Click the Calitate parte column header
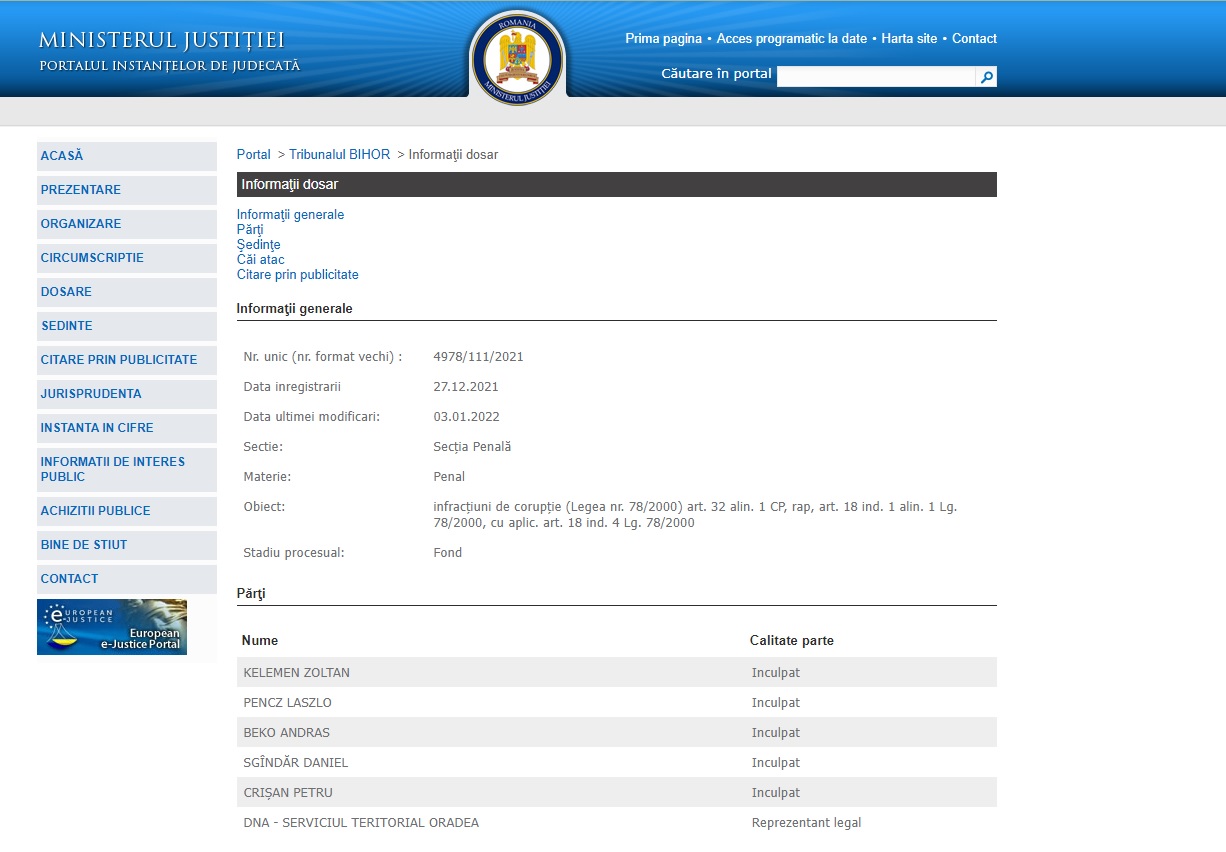Viewport: 1226px width, 852px height. tap(792, 640)
